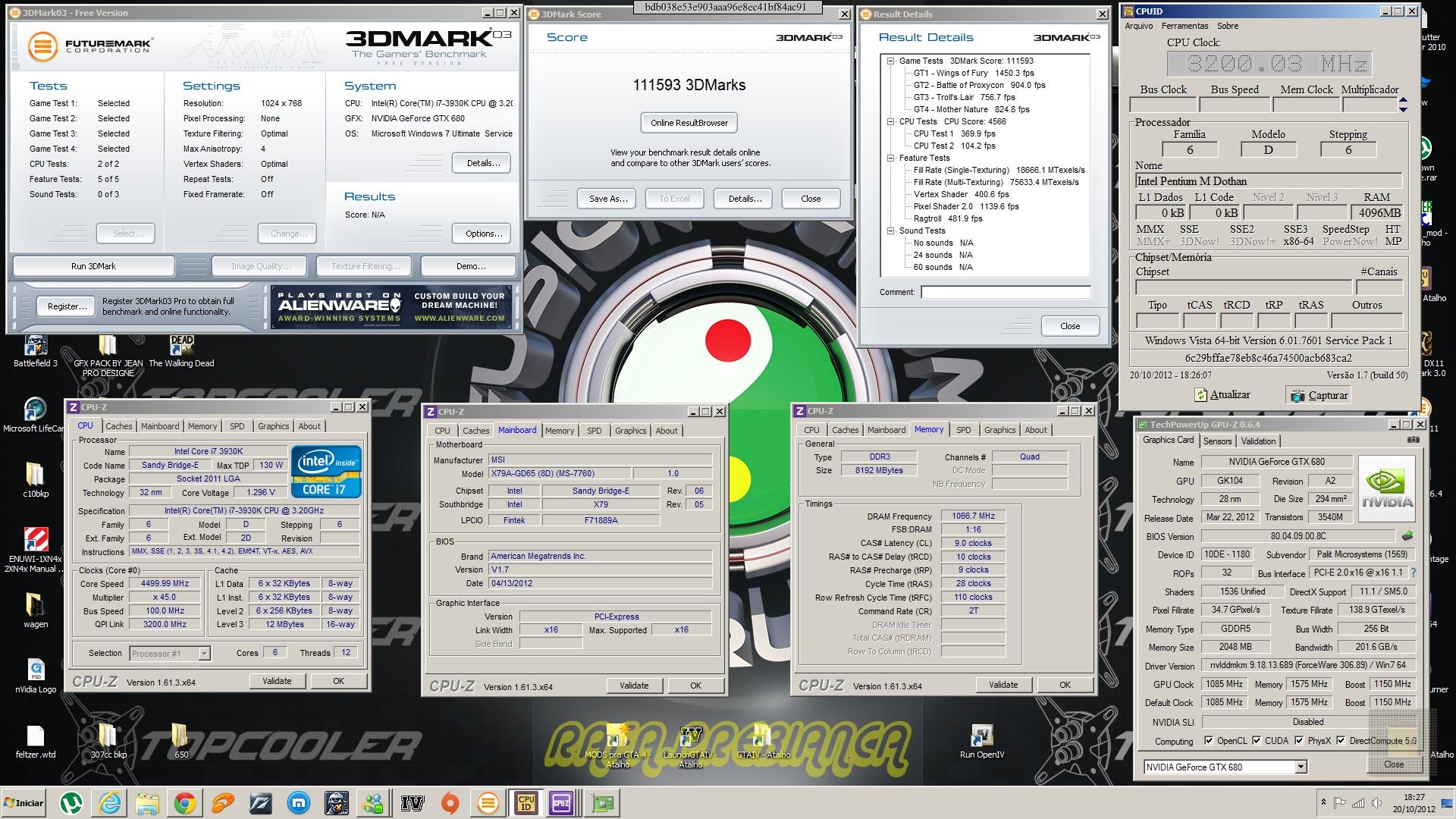The width and height of the screenshot is (1456, 819).
Task: Select The Walking Dead desktop icon
Action: [x=181, y=351]
